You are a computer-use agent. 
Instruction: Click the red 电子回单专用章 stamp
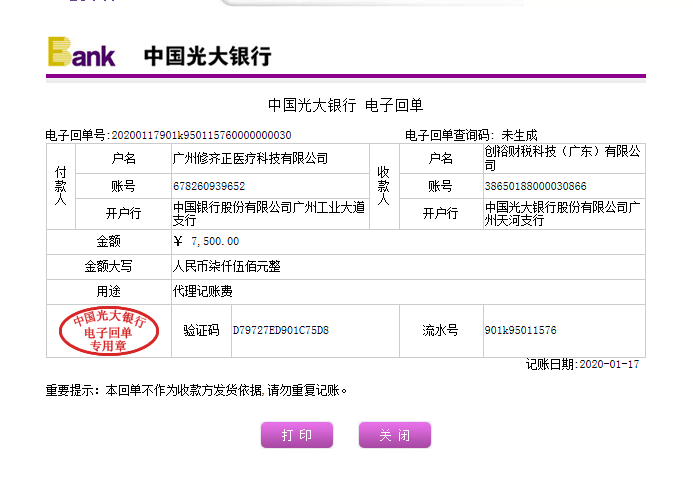click(x=109, y=330)
